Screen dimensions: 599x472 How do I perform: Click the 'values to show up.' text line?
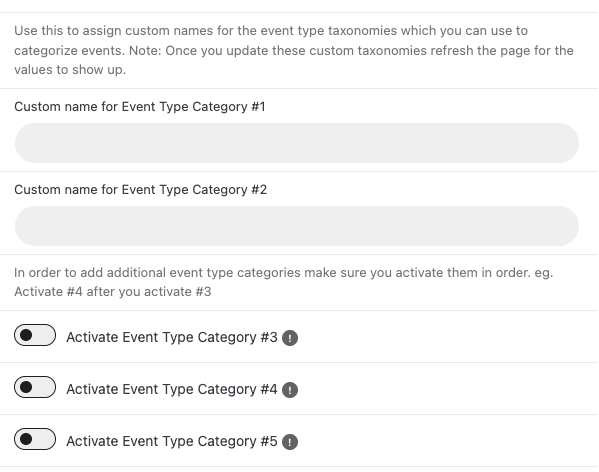point(70,70)
